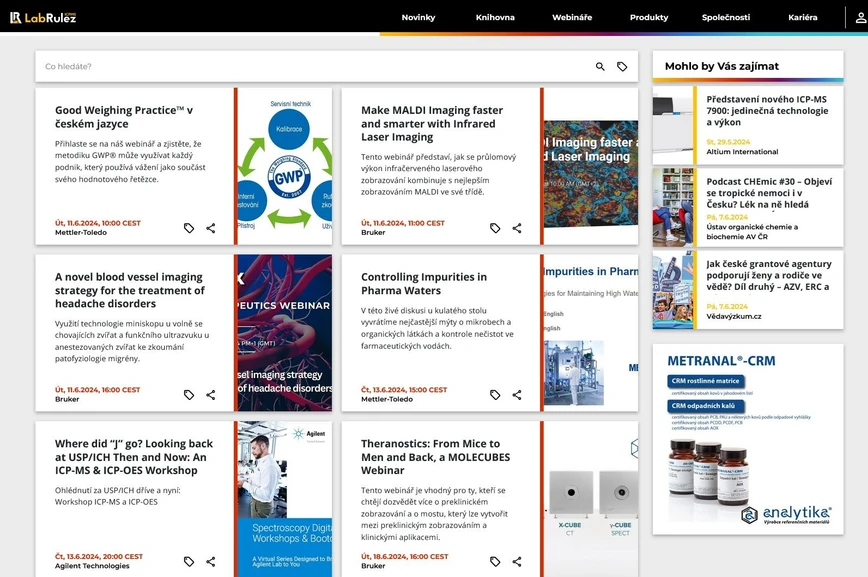Share the blood vessel imaging webinar
868x577 pixels.
(211, 395)
